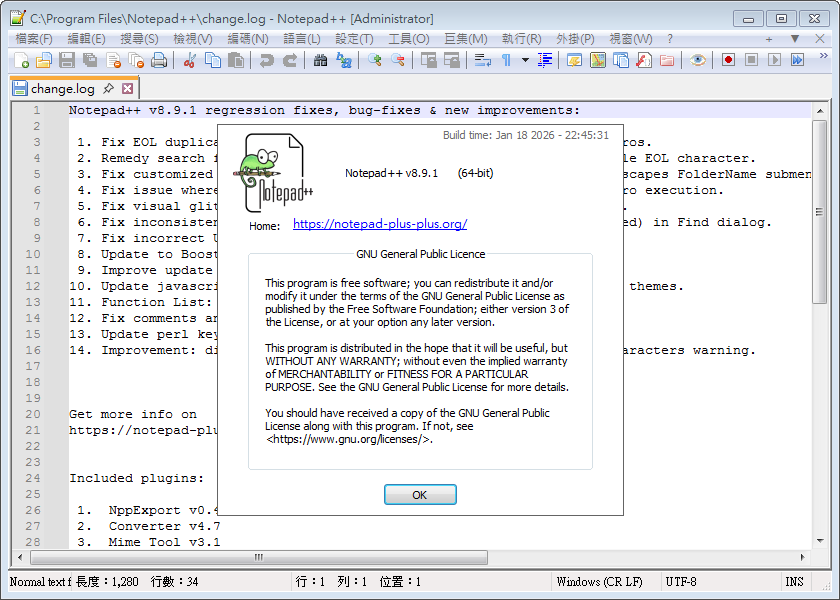Open the Replace dialog toolbar icon

tap(343, 60)
